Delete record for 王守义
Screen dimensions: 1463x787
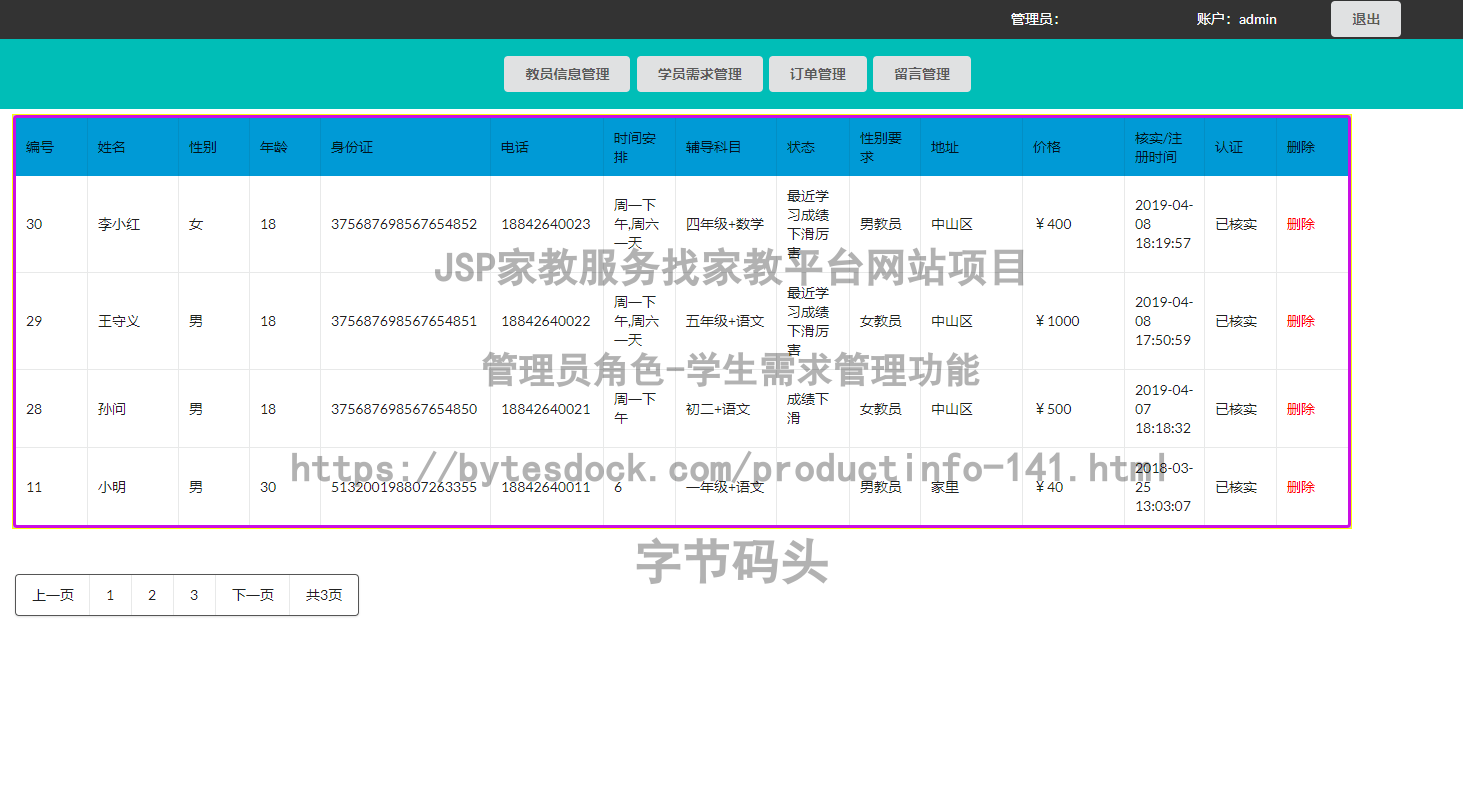click(x=1300, y=321)
